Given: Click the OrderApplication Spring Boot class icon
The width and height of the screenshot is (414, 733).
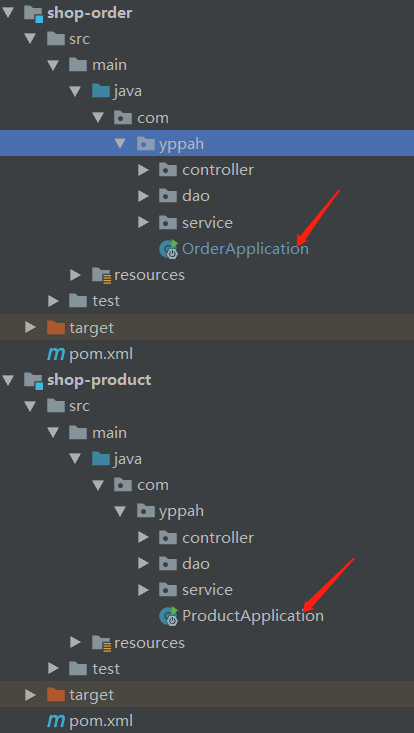Looking at the screenshot, I should pos(169,249).
